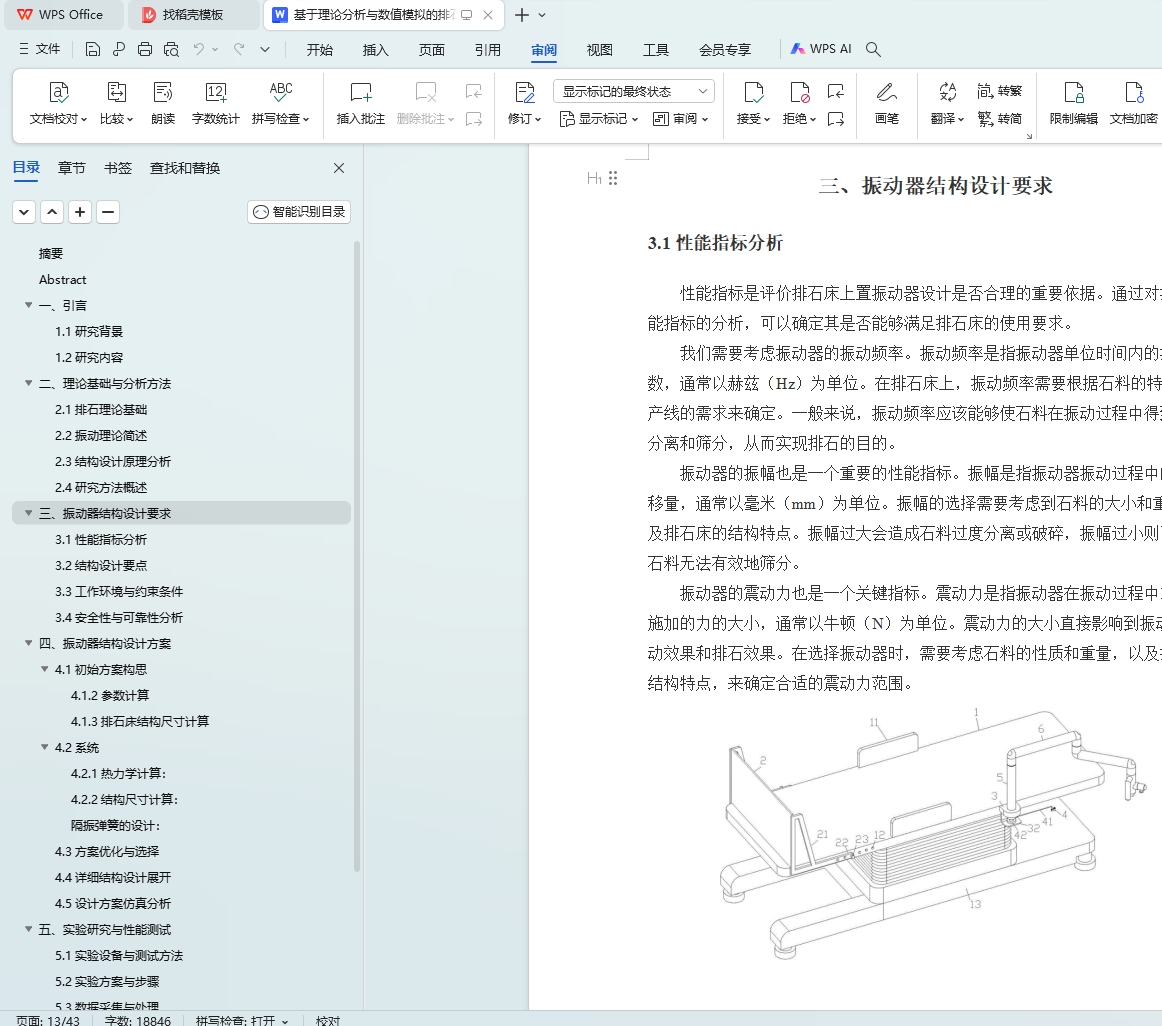Open quick access toolbar customize arrow

(265, 49)
